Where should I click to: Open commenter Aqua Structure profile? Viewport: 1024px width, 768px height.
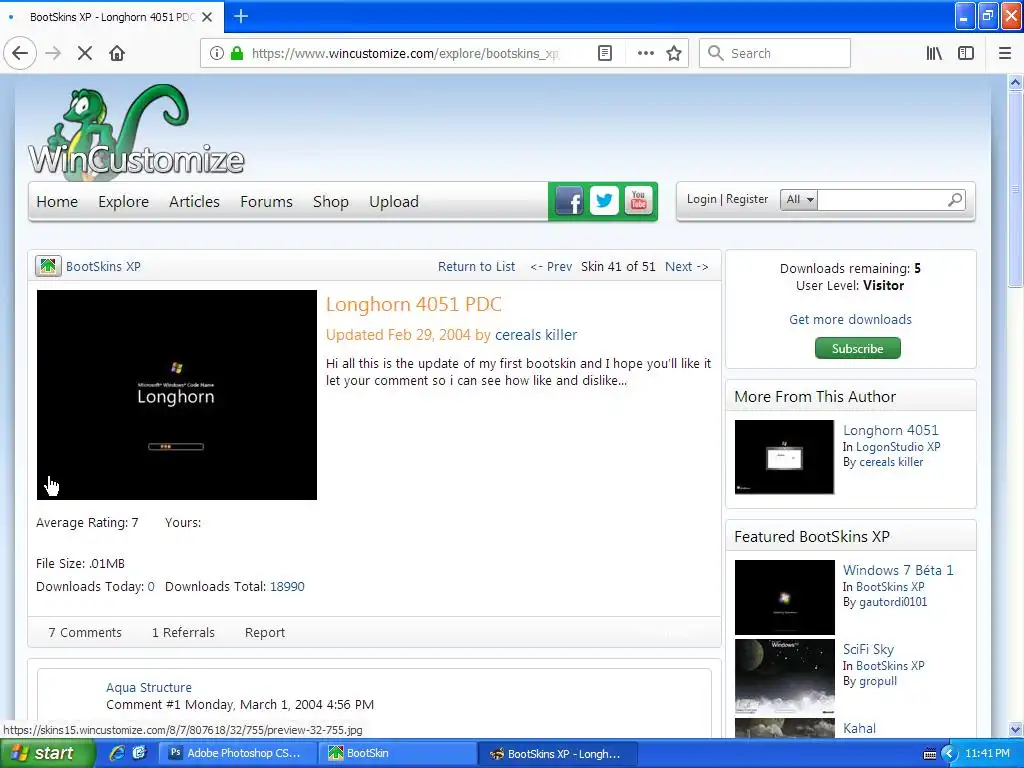(149, 687)
